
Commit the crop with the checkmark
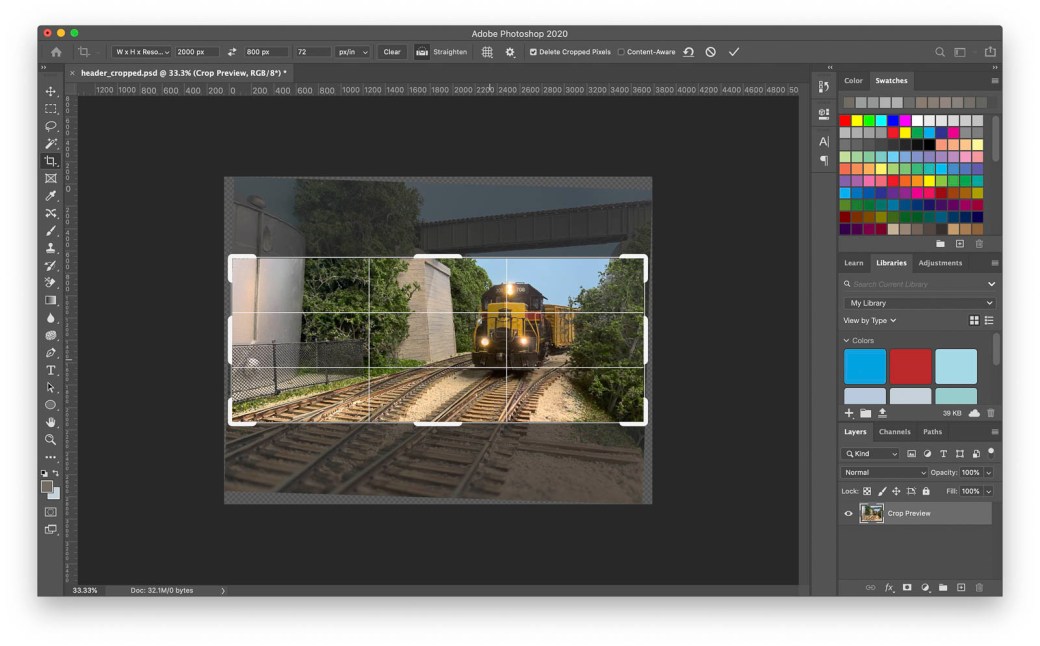(x=734, y=52)
